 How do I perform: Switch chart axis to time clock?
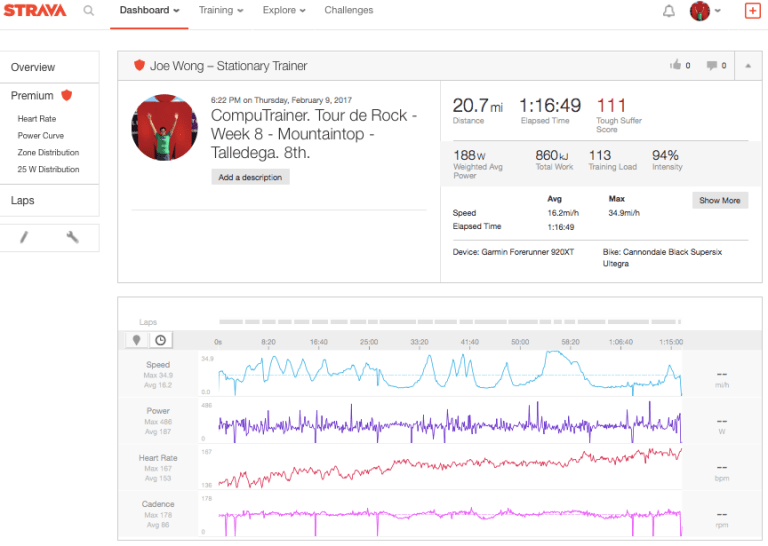pos(160,340)
